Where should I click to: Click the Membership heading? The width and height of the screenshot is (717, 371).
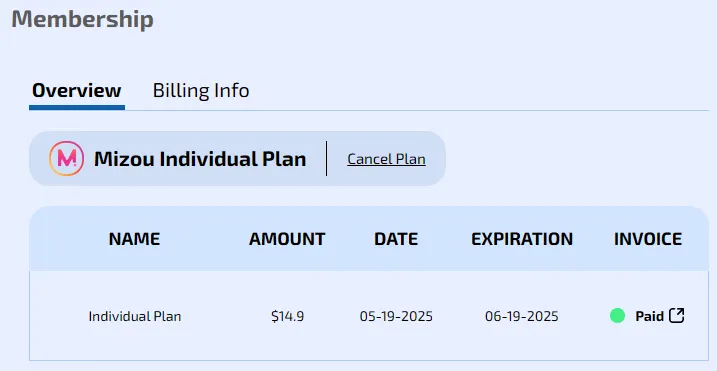point(82,20)
